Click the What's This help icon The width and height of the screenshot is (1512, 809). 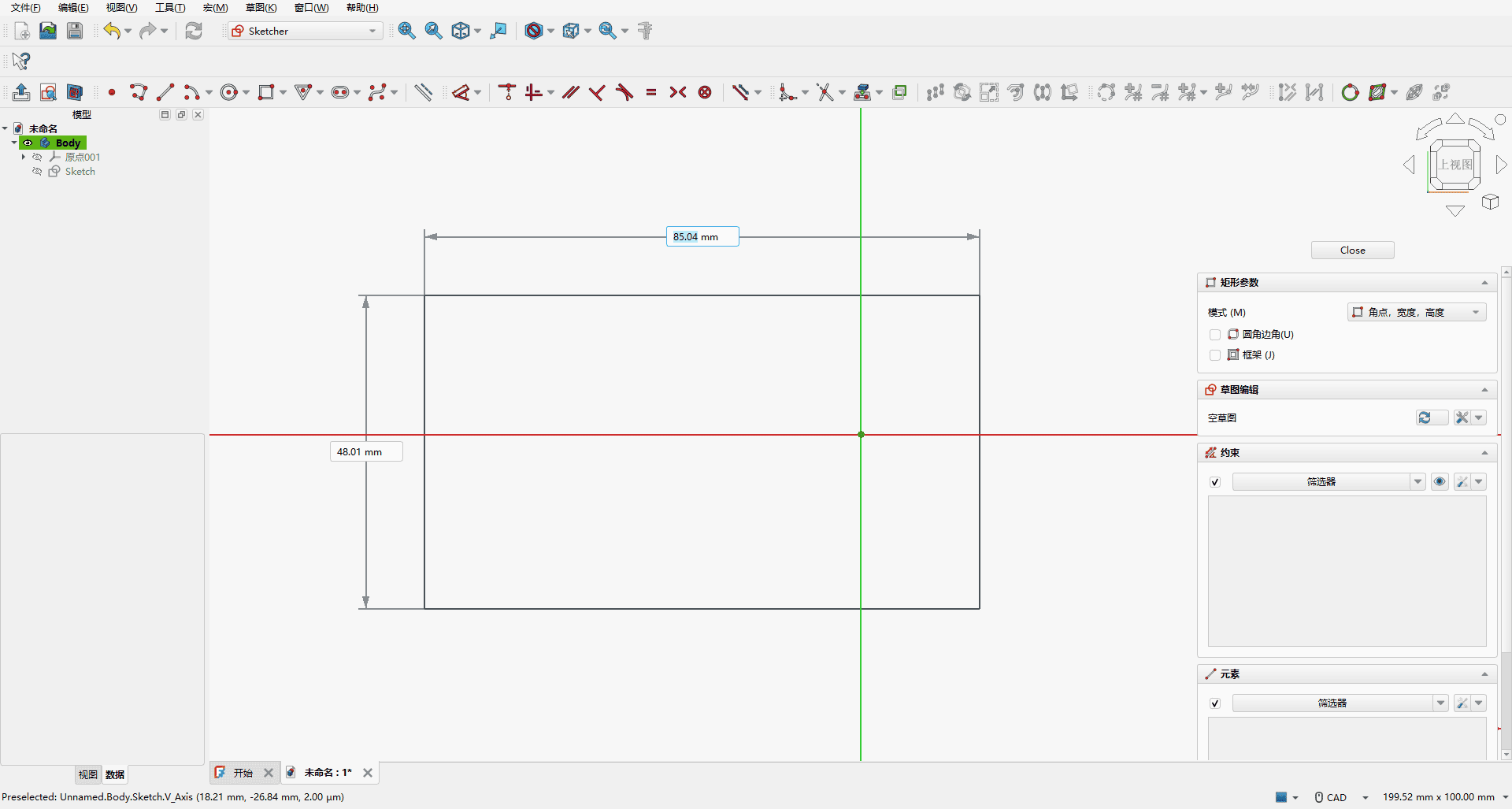coord(21,61)
